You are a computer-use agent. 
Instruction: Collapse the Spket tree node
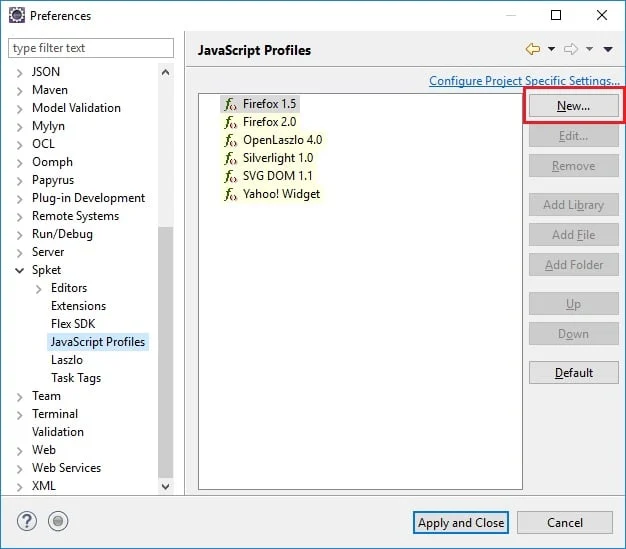coord(19,271)
